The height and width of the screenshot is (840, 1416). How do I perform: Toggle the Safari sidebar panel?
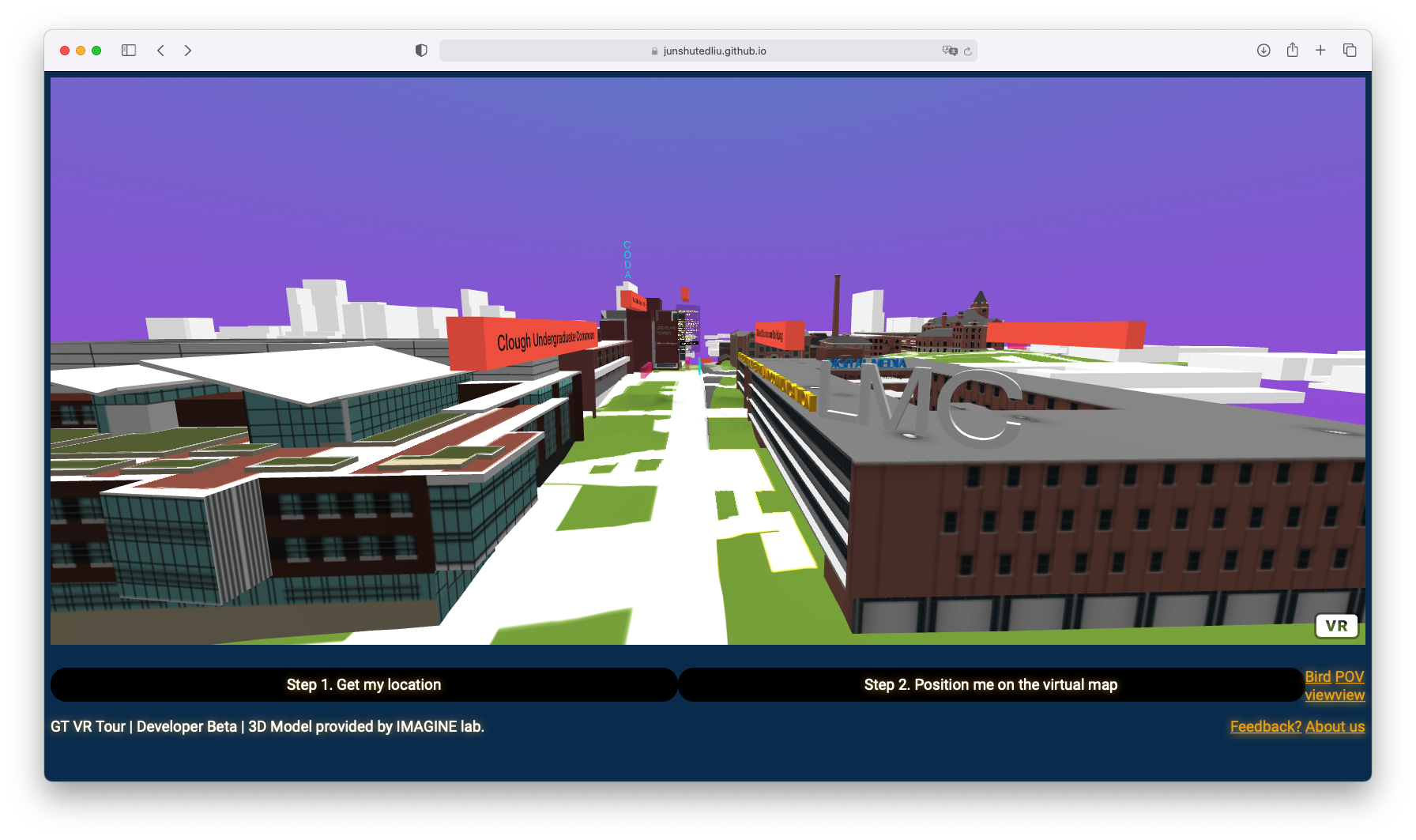[129, 51]
